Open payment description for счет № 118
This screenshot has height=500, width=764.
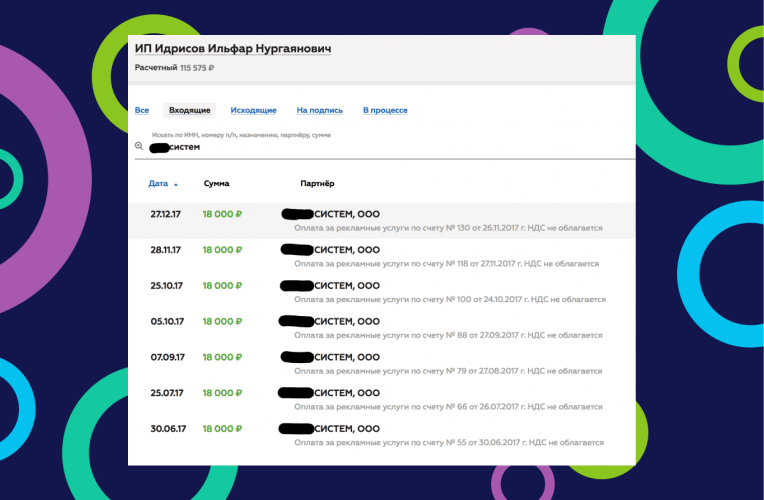[446, 264]
